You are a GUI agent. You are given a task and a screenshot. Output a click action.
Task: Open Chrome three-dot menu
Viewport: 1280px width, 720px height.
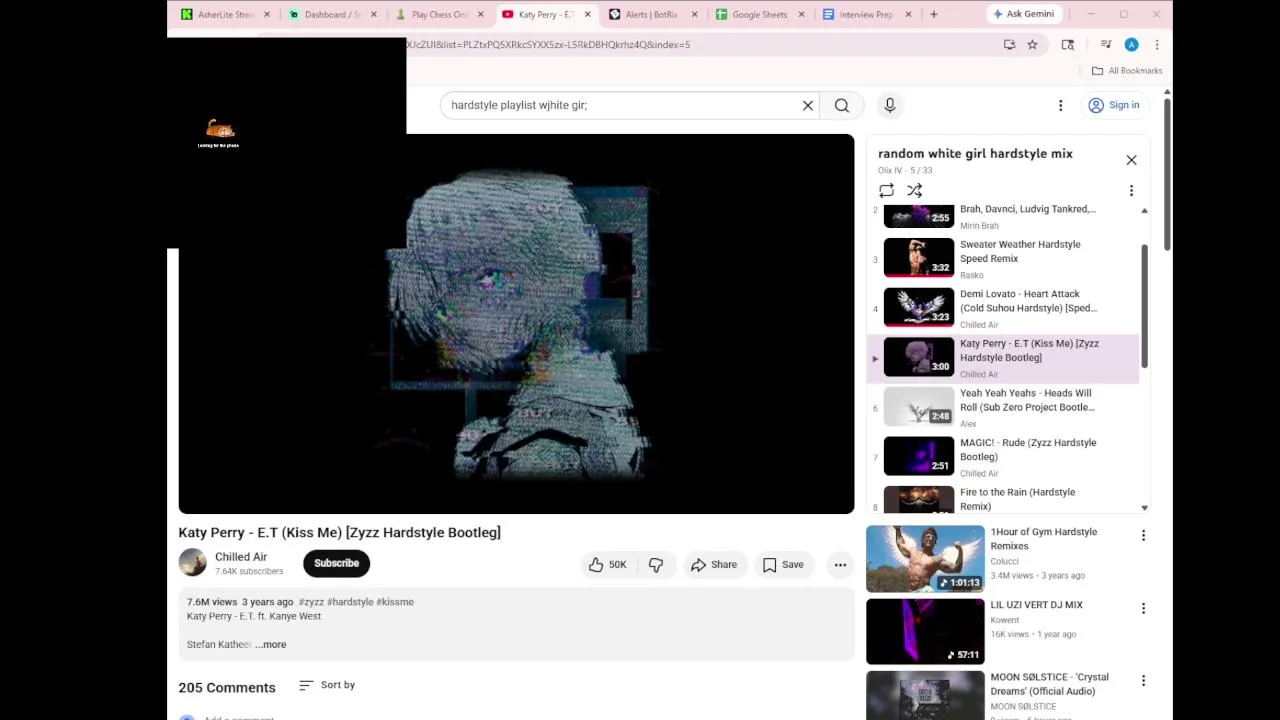[1157, 44]
